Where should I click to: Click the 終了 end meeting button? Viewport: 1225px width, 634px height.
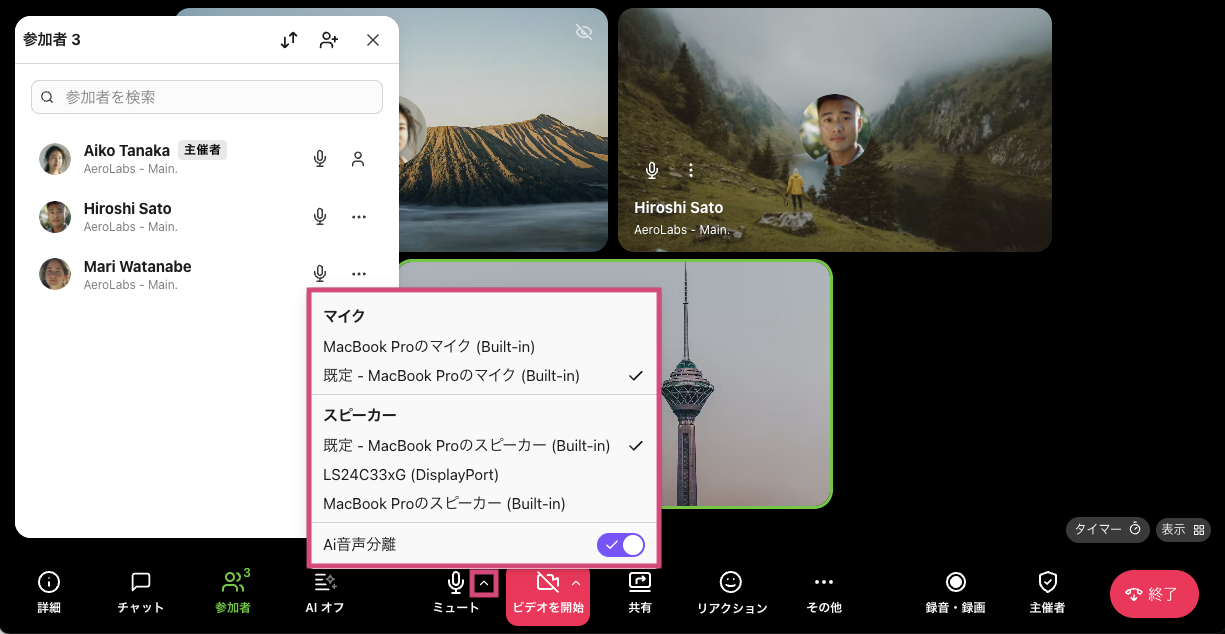coord(1154,593)
